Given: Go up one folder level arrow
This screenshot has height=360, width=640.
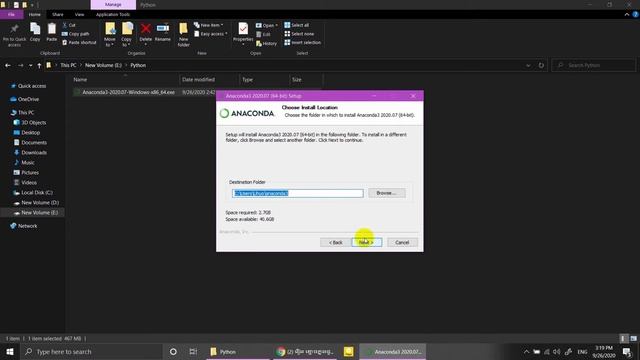Looking at the screenshot, I should click(39, 65).
